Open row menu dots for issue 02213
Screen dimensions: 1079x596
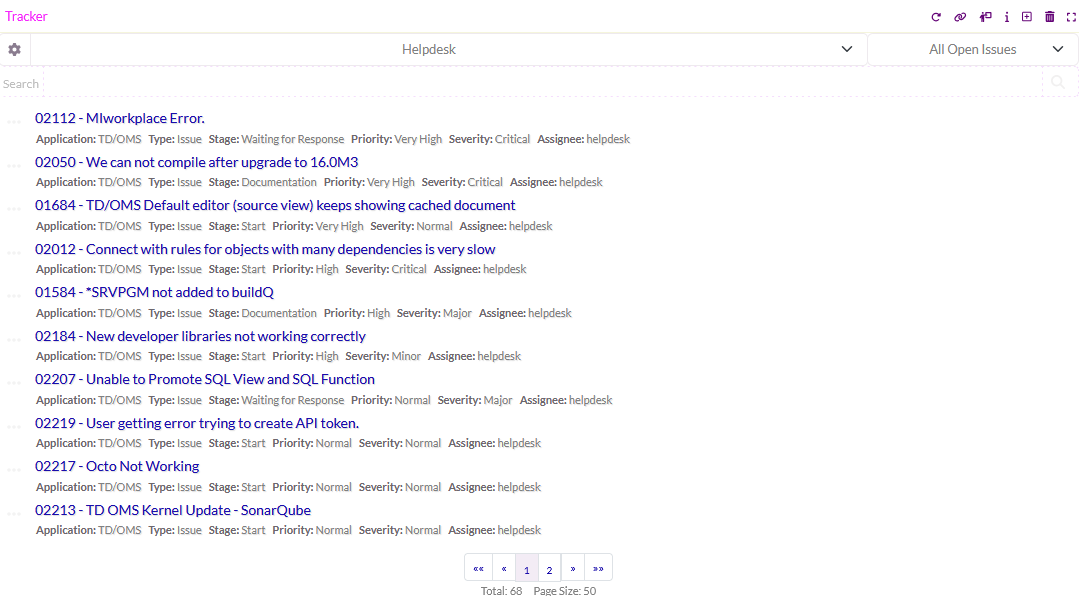pos(14,514)
